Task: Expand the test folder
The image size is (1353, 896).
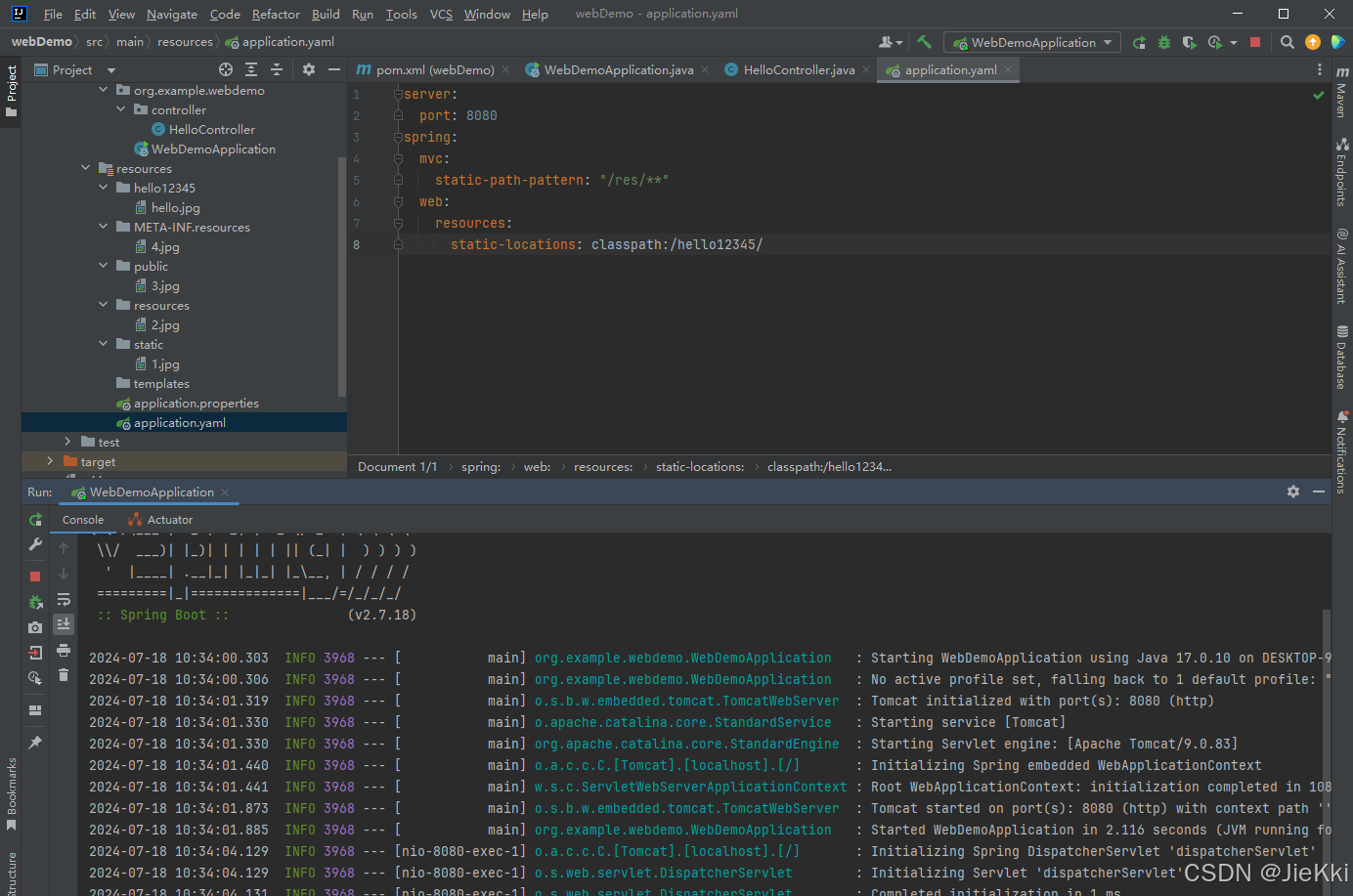Action: pos(67,442)
